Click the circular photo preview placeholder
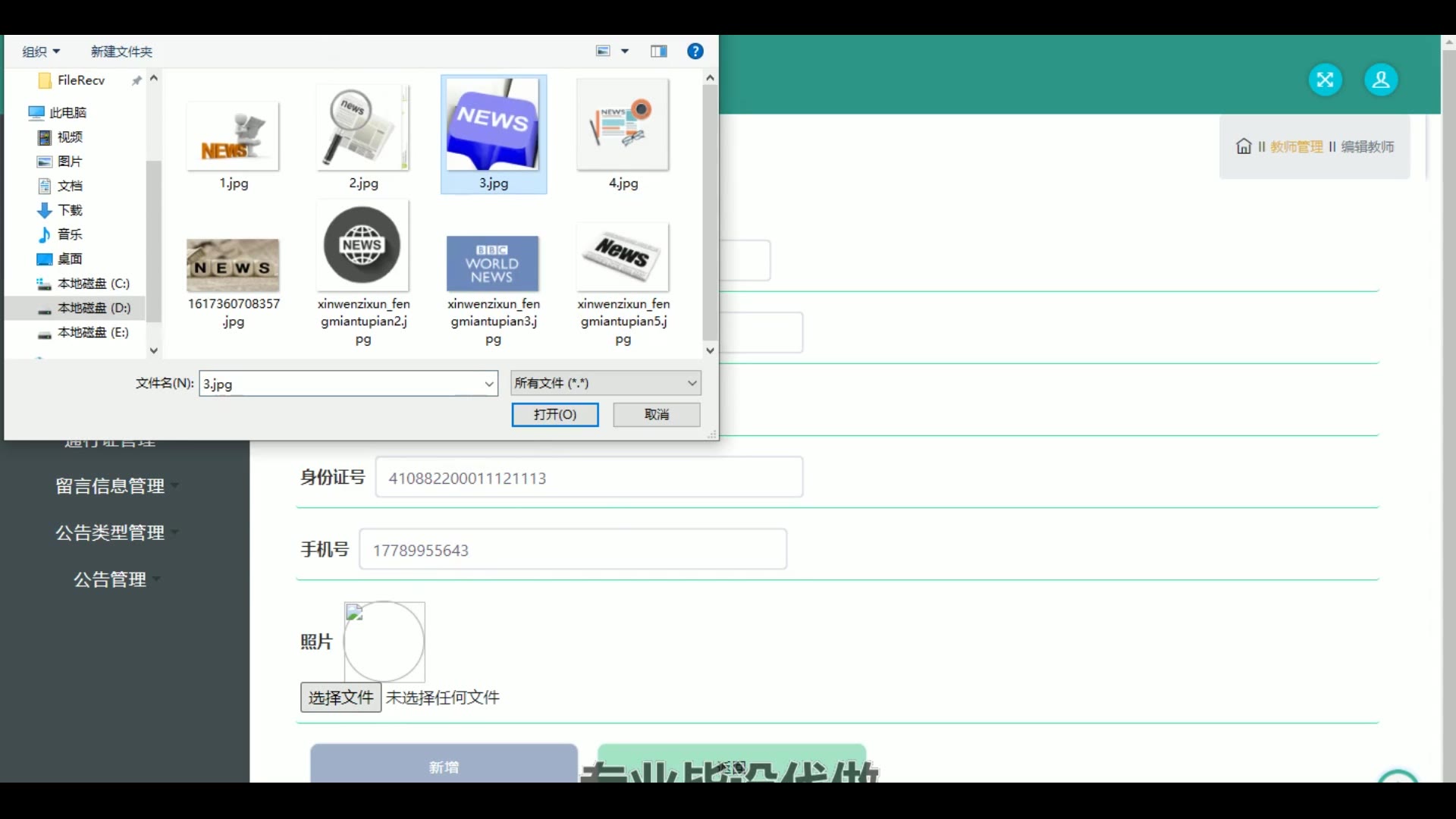Viewport: 1456px width, 819px height. tap(384, 642)
